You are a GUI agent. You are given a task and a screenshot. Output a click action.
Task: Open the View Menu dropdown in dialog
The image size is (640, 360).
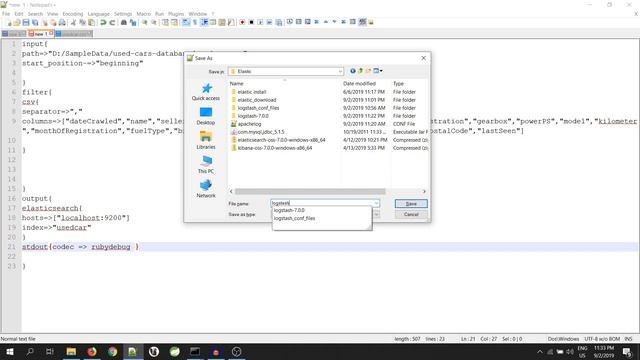pyautogui.click(x=378, y=71)
